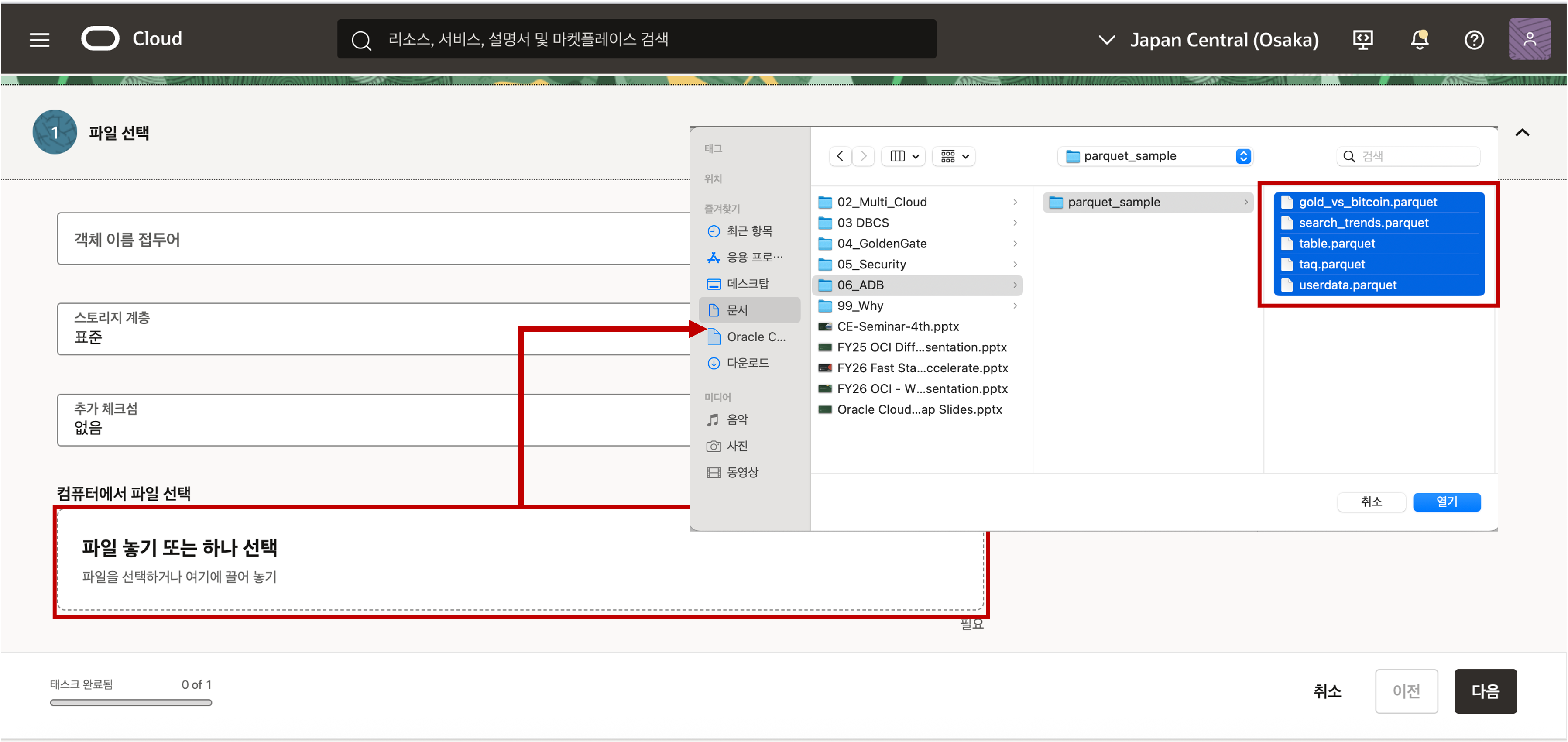Click the search magnifier icon in header

pyautogui.click(x=361, y=40)
